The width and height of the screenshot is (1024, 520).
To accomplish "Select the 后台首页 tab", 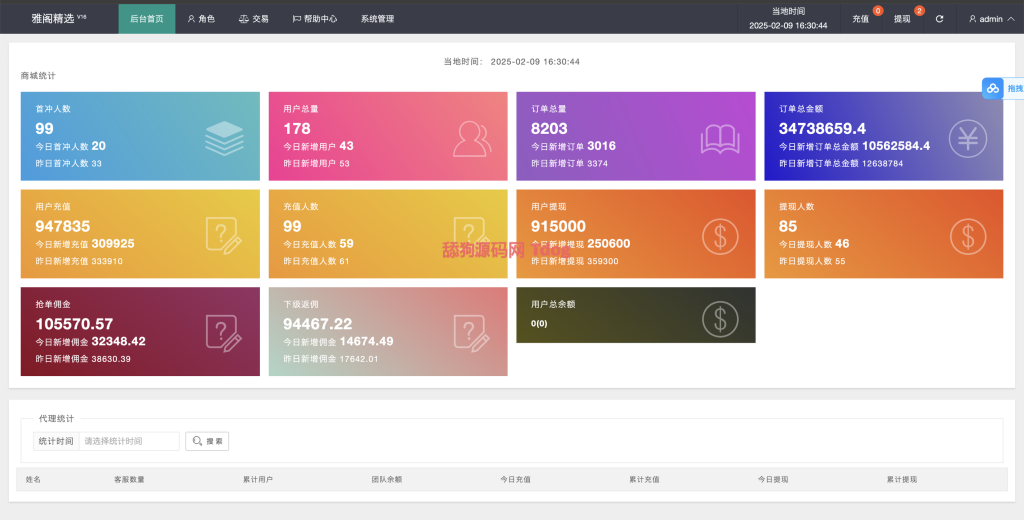I will coord(146,19).
